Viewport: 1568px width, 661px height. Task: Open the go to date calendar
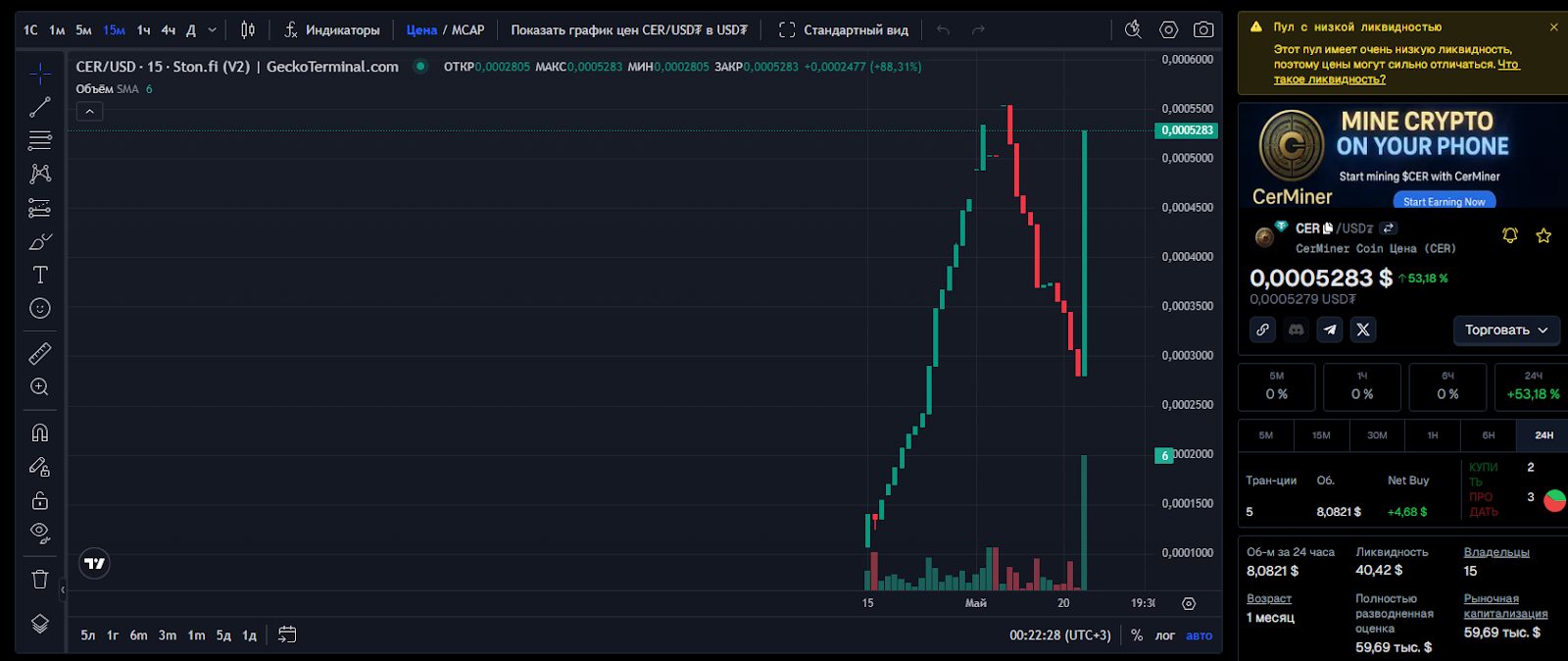pyautogui.click(x=287, y=635)
